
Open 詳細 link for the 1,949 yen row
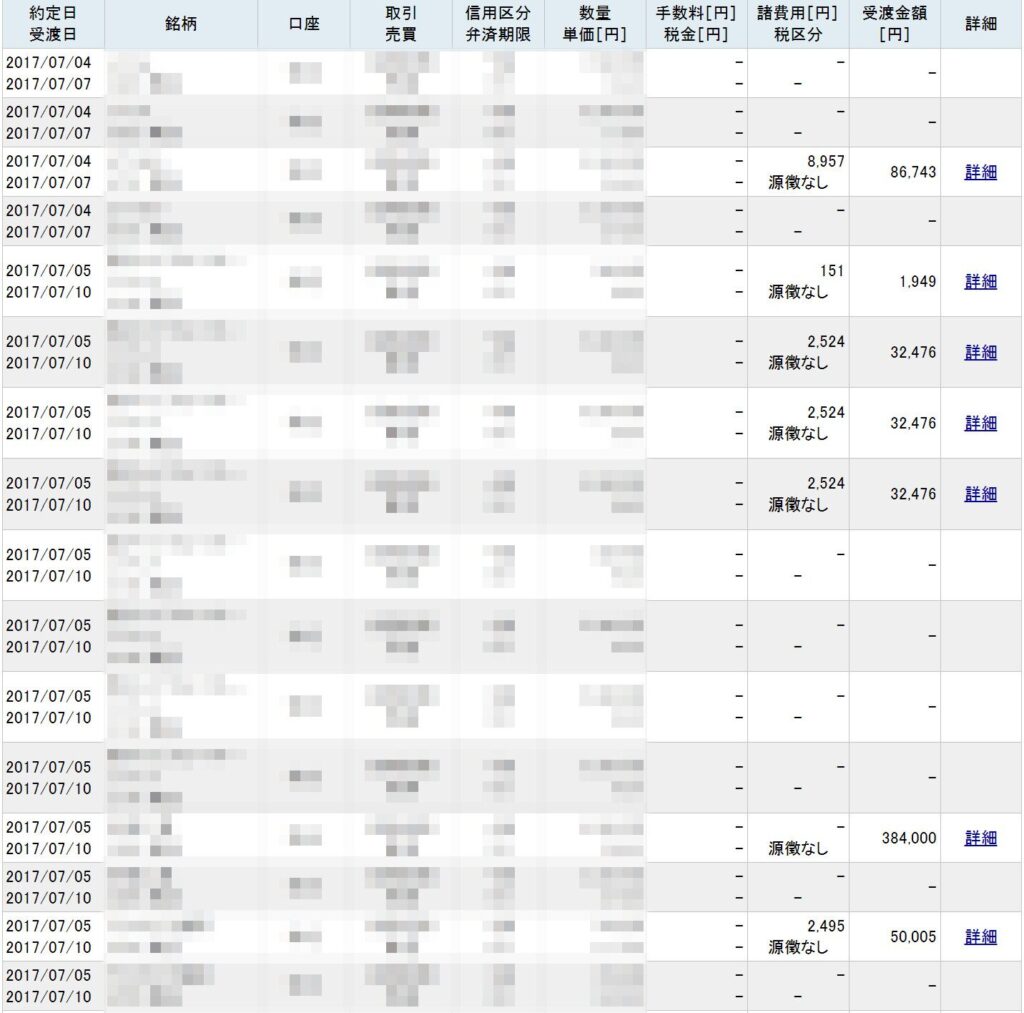click(980, 281)
